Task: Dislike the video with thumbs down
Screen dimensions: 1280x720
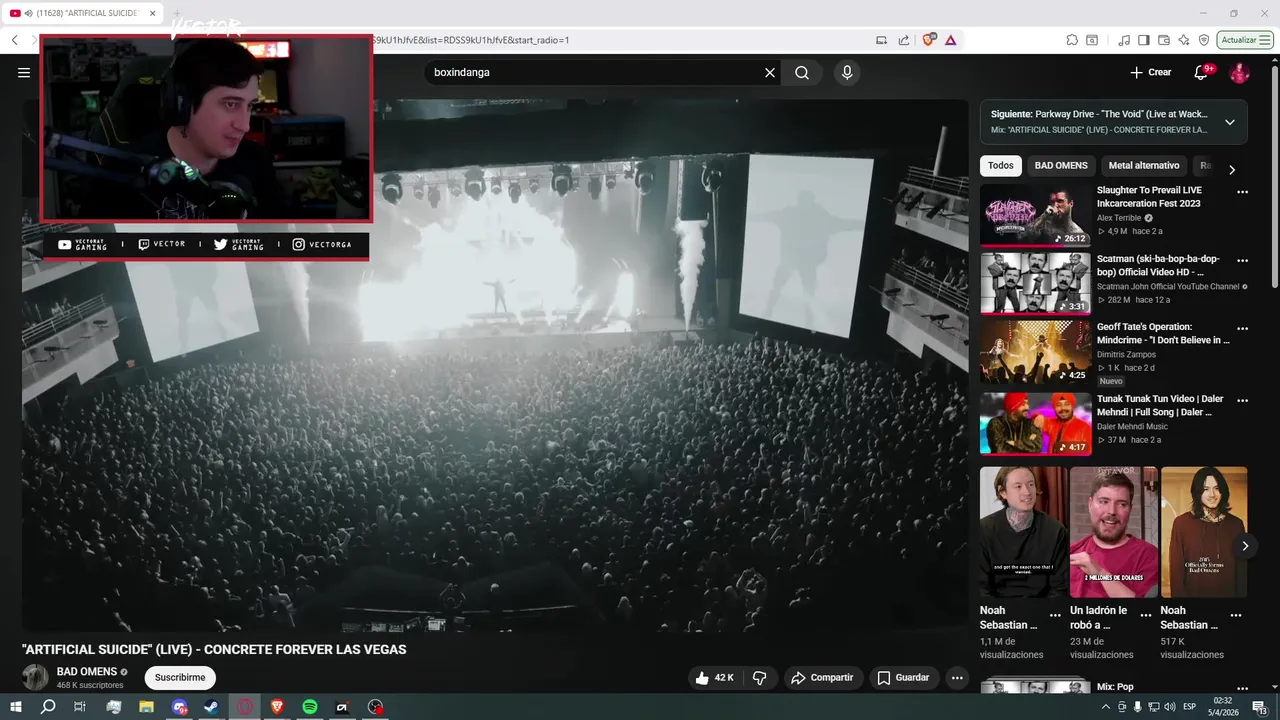Action: [759, 678]
